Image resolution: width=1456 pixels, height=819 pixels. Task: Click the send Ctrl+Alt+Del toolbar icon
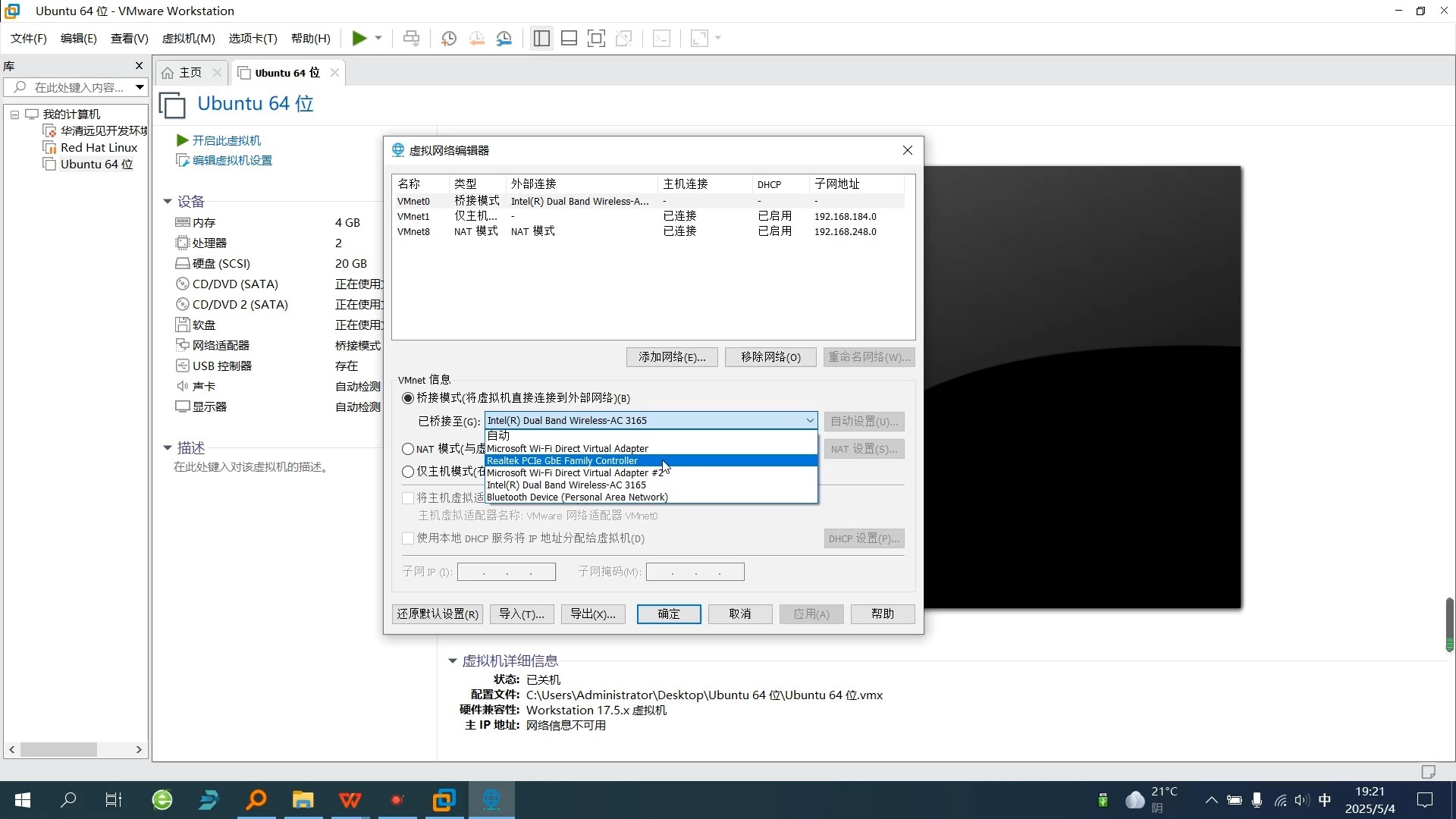click(411, 38)
